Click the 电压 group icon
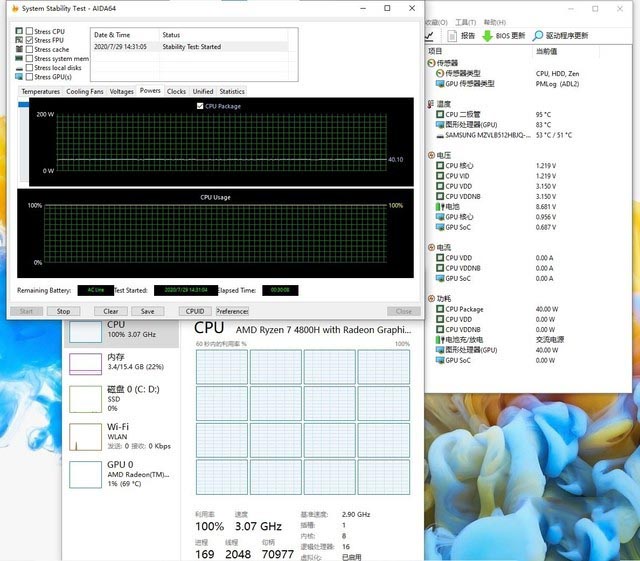The height and width of the screenshot is (561, 640). point(431,155)
